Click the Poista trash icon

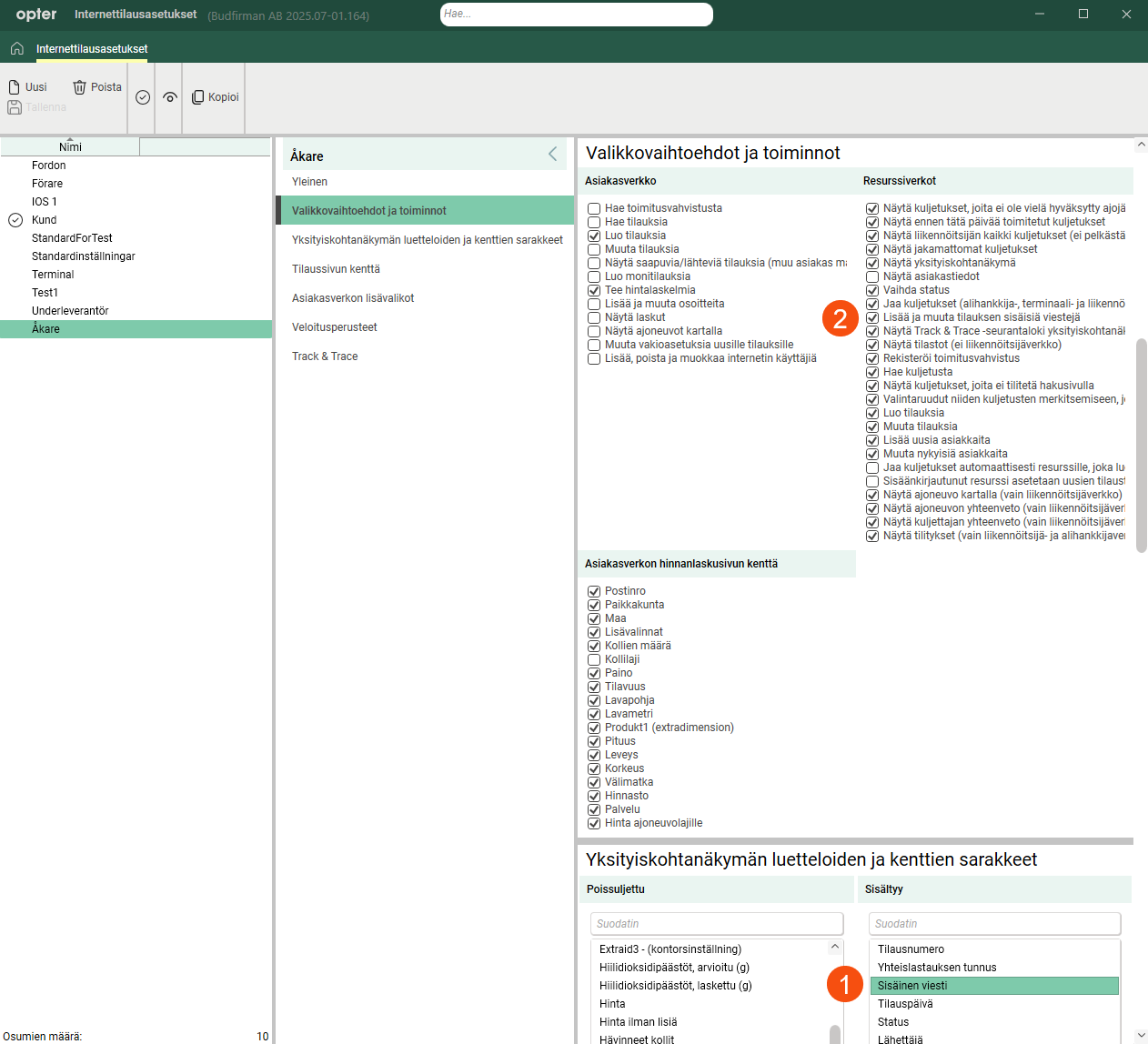[x=80, y=87]
